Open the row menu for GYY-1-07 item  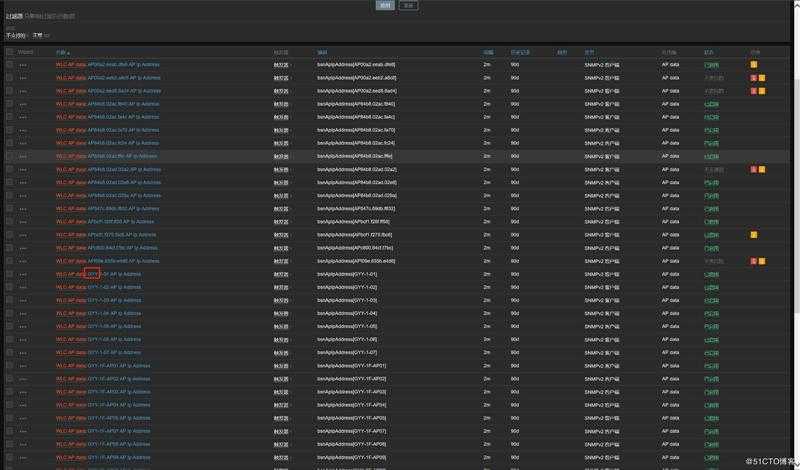click(23, 353)
